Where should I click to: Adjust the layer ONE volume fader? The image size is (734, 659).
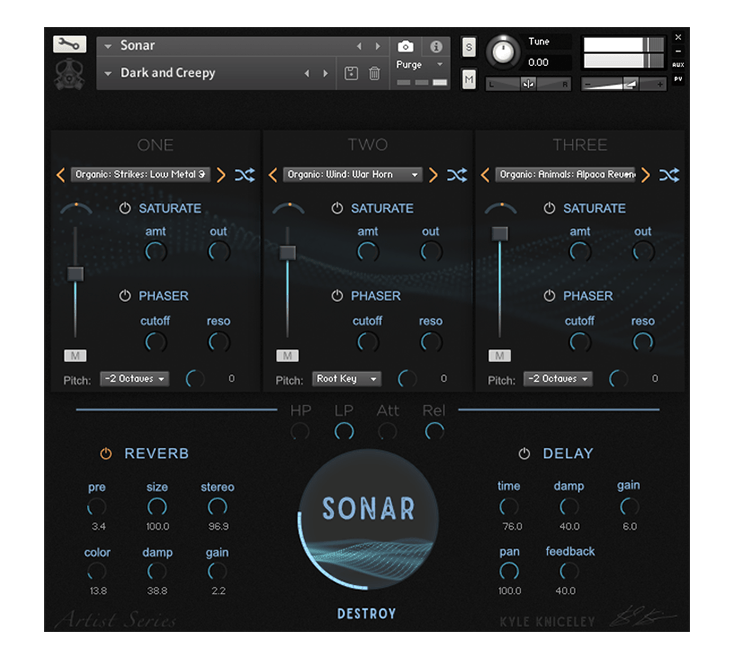coord(75,274)
